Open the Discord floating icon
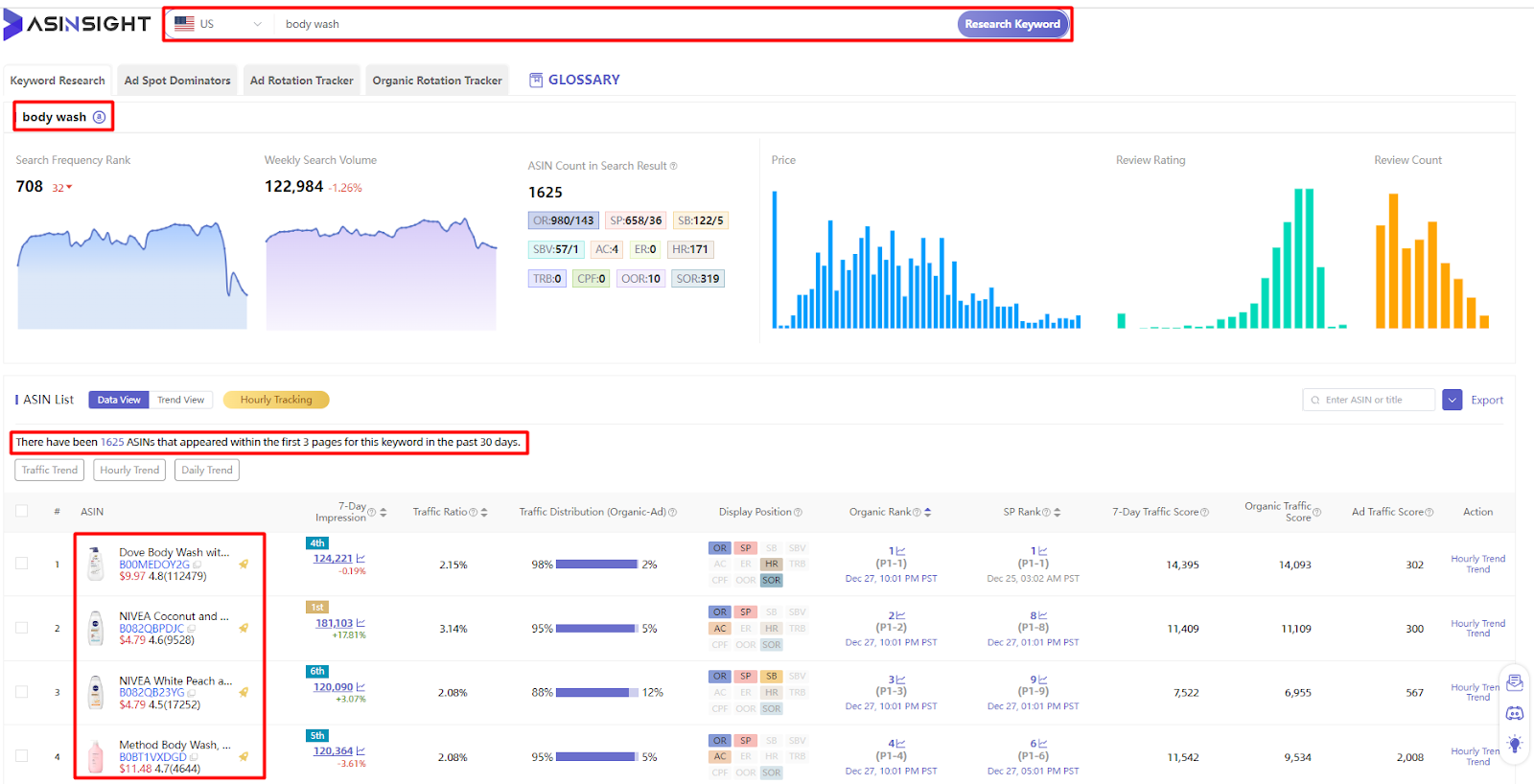The image size is (1534, 784). click(1515, 713)
